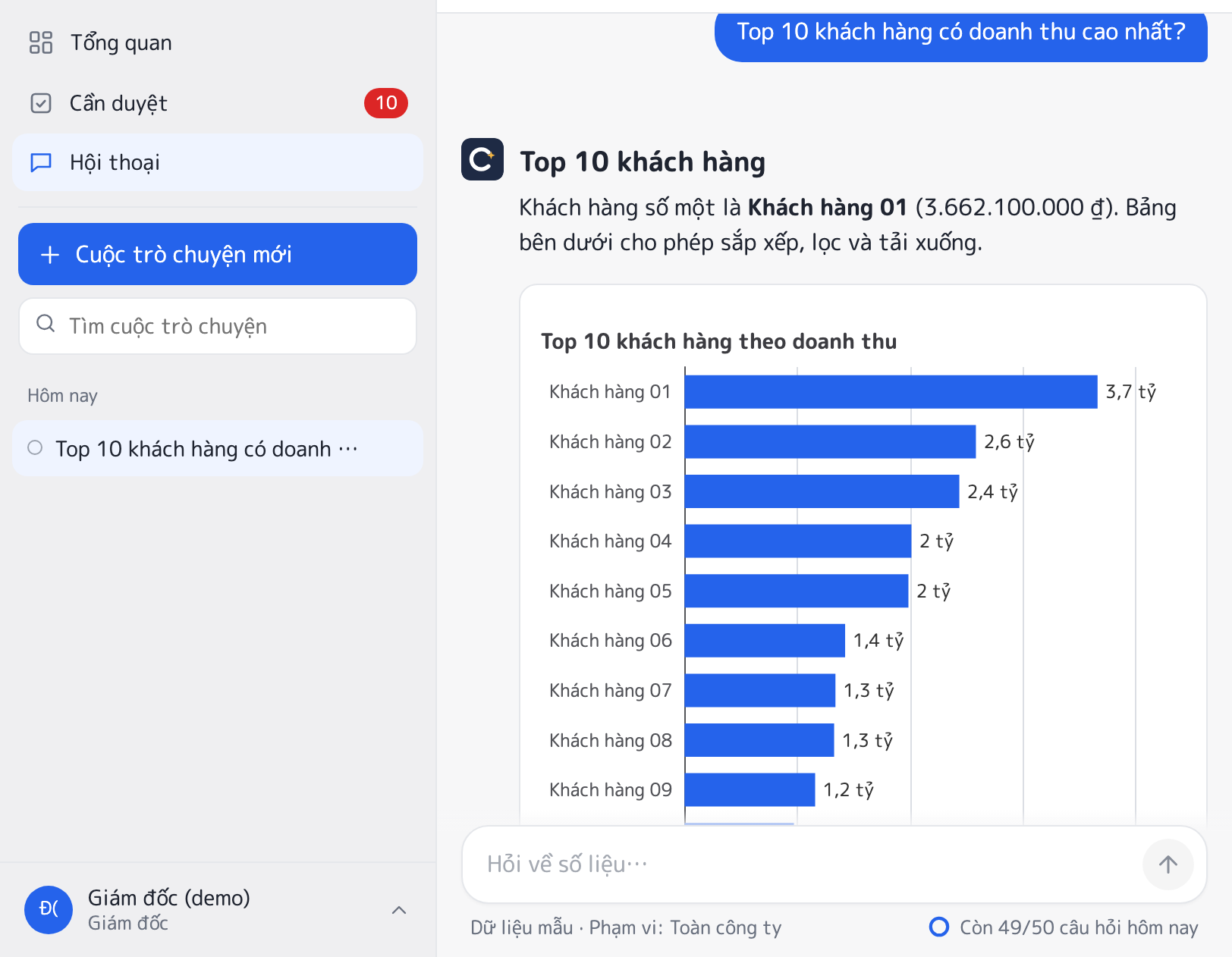Viewport: 1232px width, 957px height.
Task: Click the Khách hàng 06 bar in chart
Action: [x=765, y=641]
